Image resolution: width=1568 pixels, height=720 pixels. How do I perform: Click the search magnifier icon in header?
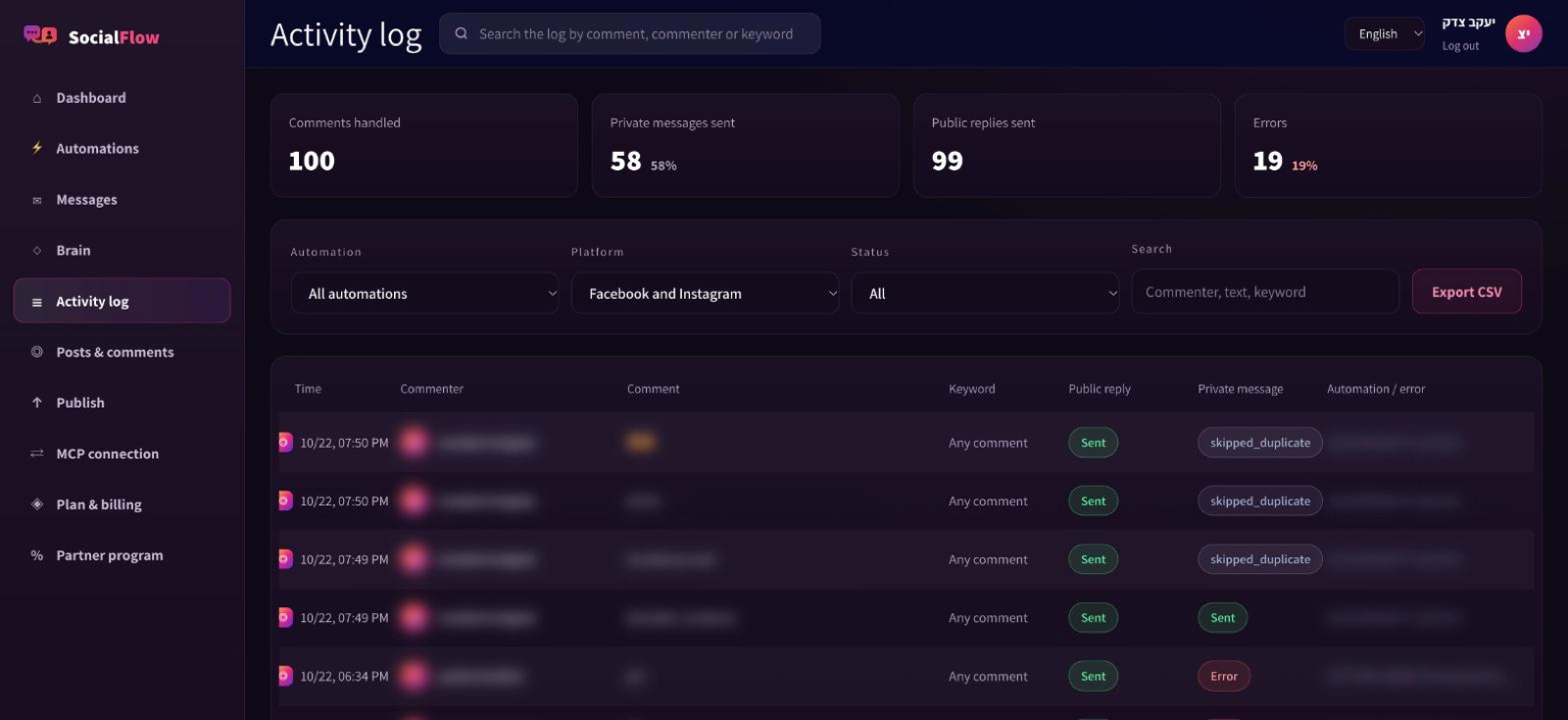[461, 33]
